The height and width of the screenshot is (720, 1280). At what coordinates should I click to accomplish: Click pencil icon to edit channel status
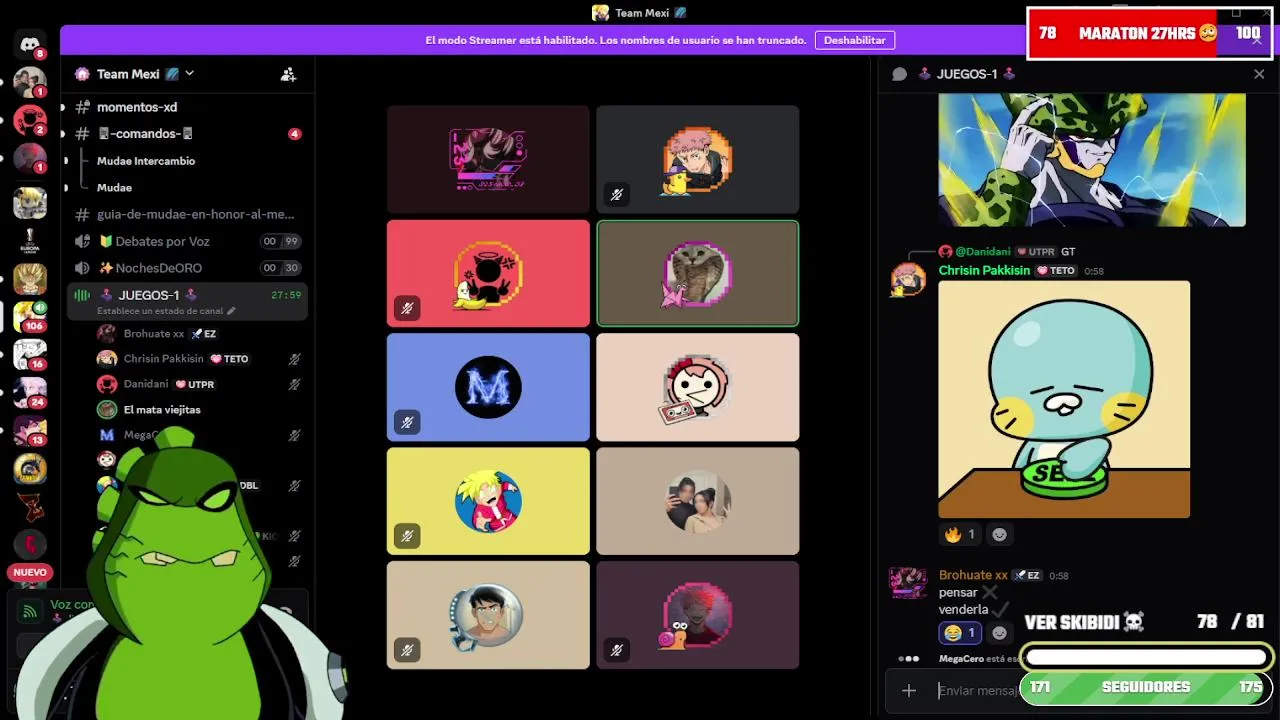[x=232, y=311]
